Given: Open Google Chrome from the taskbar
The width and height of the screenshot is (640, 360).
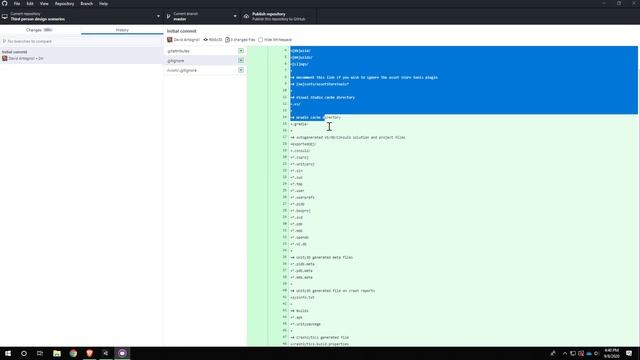Looking at the screenshot, I should 73,353.
